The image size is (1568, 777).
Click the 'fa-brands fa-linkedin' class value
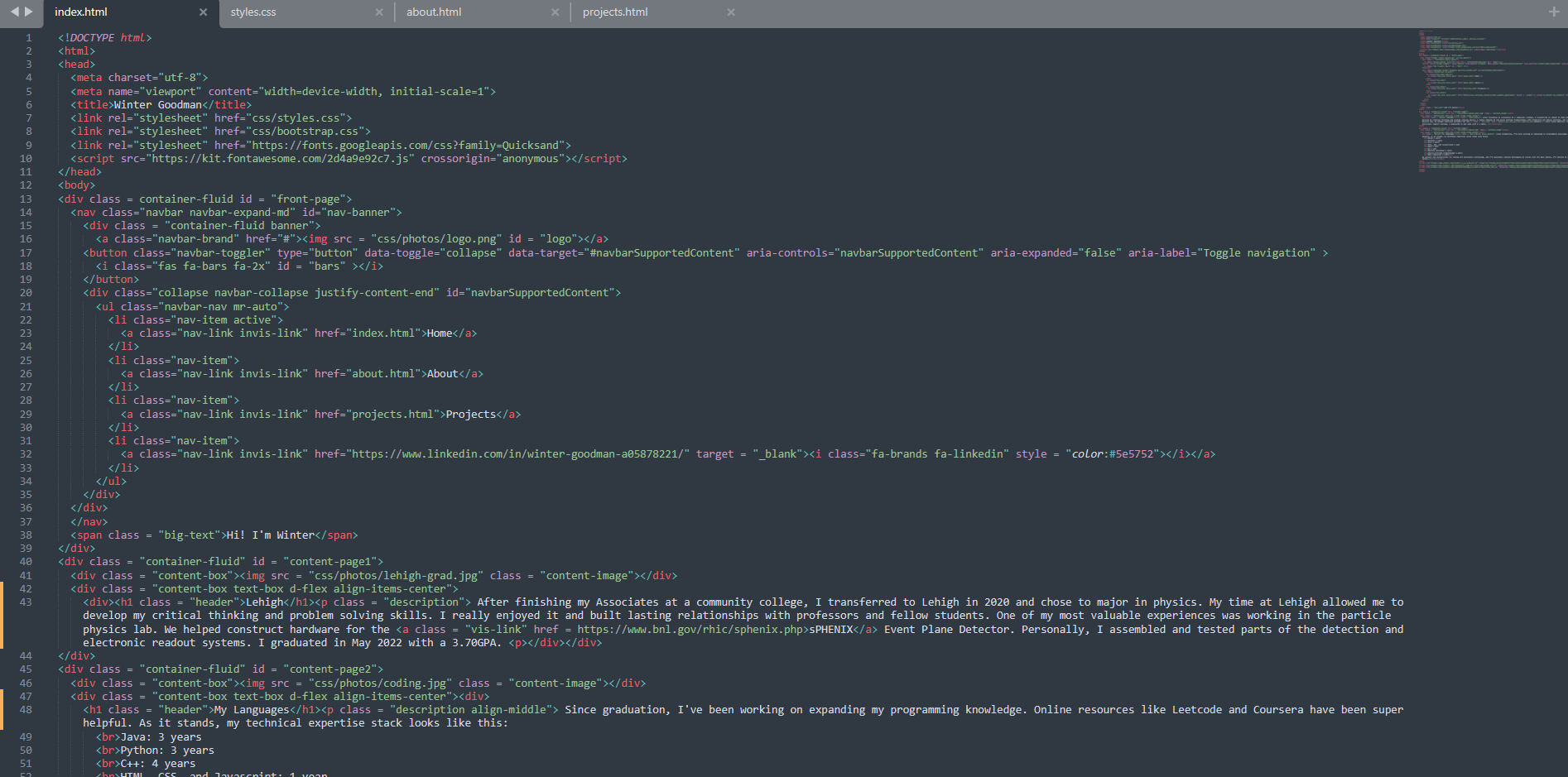pos(937,454)
